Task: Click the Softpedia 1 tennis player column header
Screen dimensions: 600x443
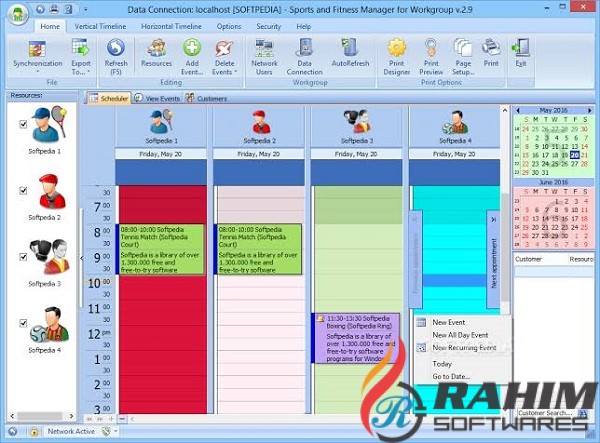Action: click(x=161, y=126)
